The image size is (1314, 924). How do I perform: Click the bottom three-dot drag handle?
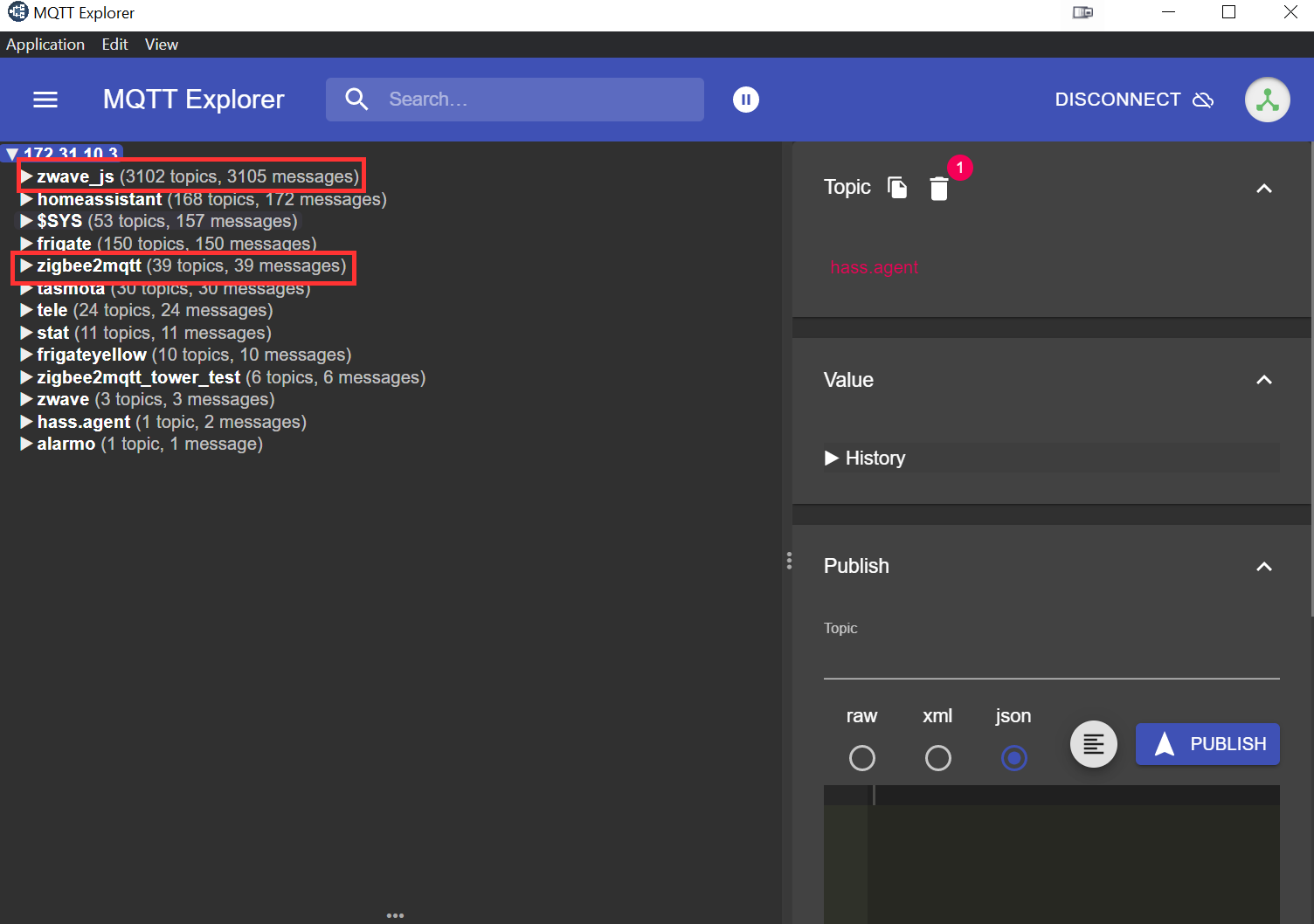click(x=395, y=915)
